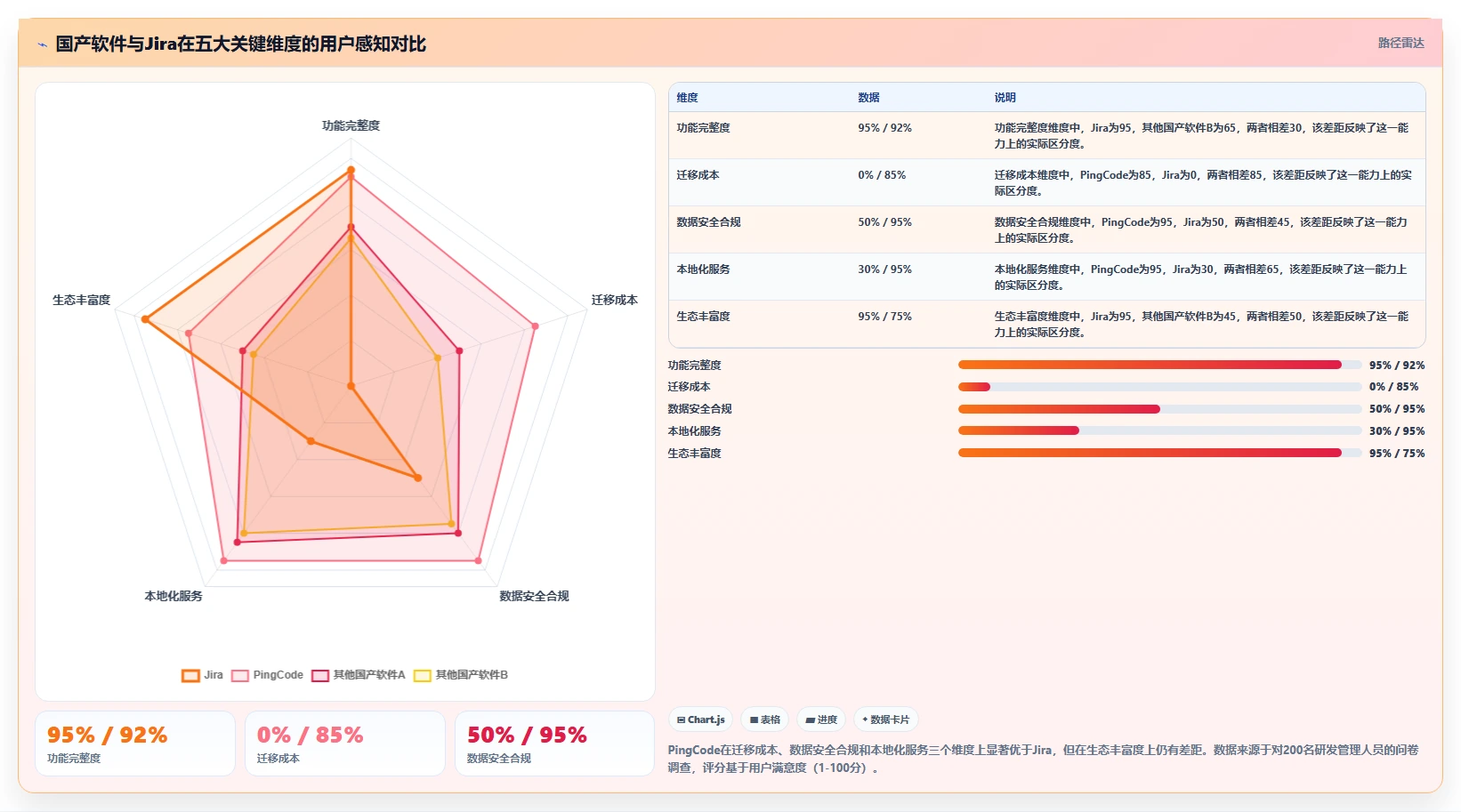This screenshot has width=1461, height=812.
Task: Toggle 其他国产软件A in the chart legend
Action: [x=358, y=675]
